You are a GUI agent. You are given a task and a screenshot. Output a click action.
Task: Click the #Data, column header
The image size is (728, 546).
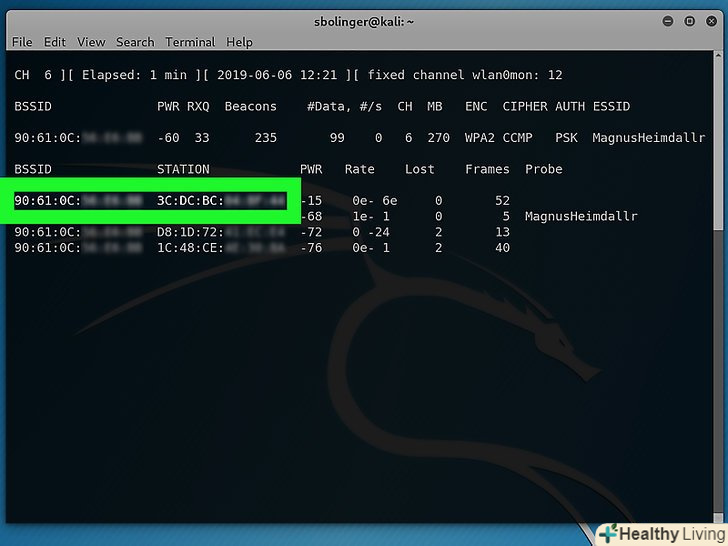(x=329, y=107)
